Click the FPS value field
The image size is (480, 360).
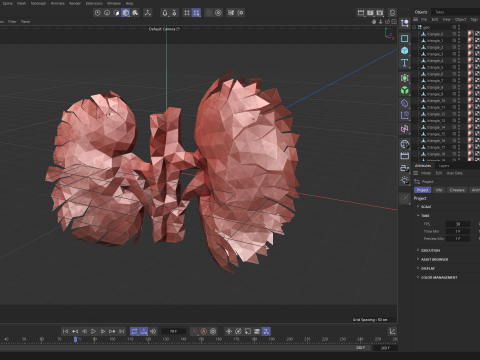click(x=458, y=224)
